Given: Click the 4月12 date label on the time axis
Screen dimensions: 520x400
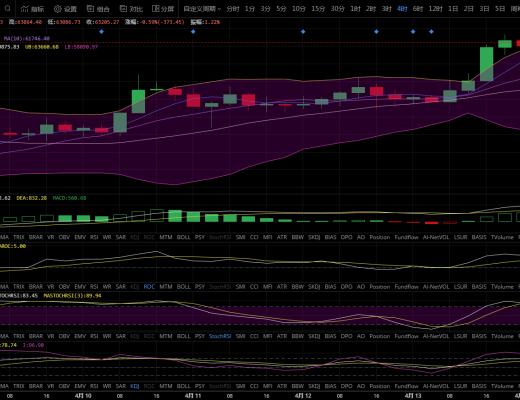Looking at the screenshot, I should pyautogui.click(x=303, y=396).
